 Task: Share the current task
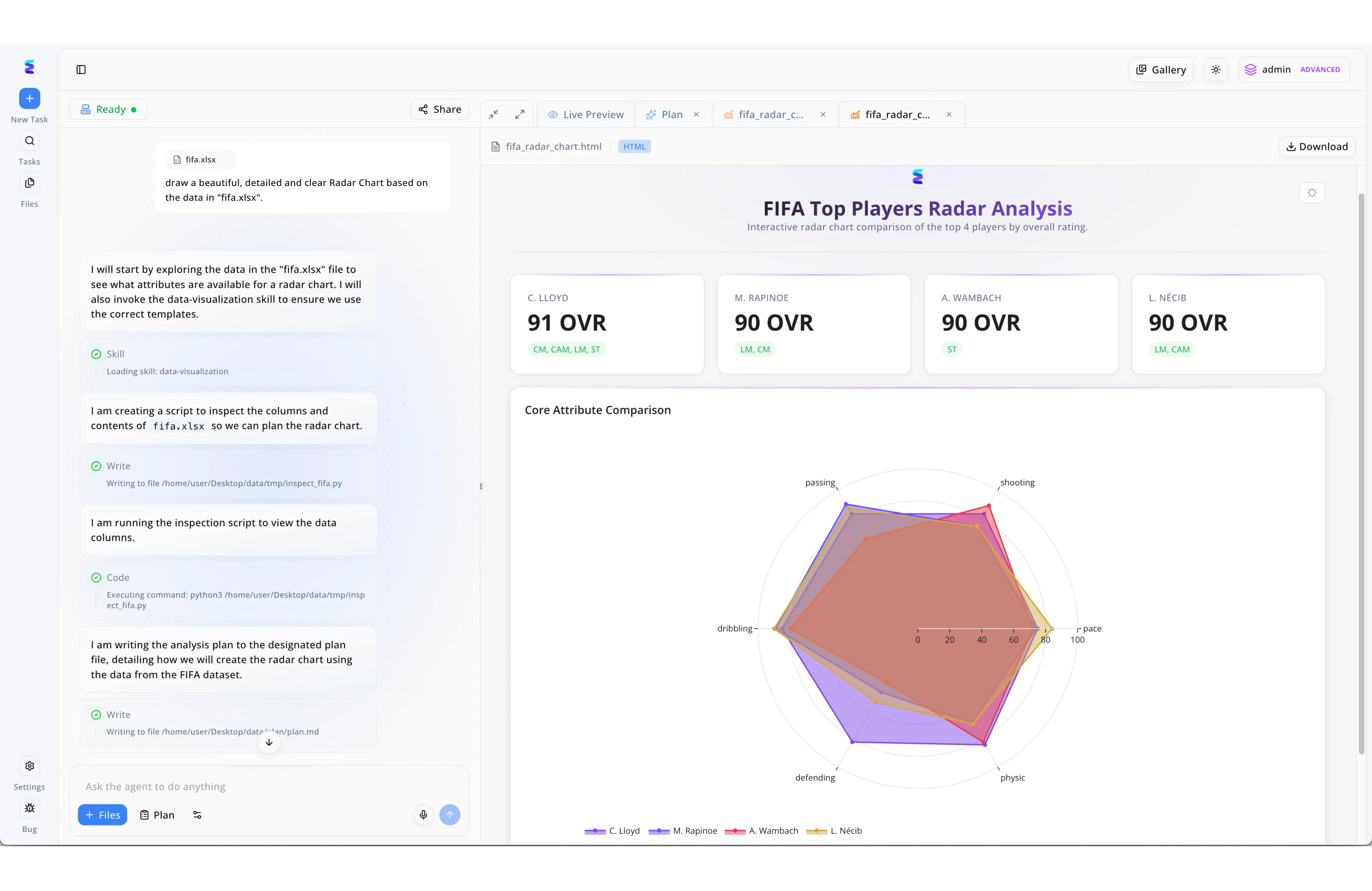440,109
